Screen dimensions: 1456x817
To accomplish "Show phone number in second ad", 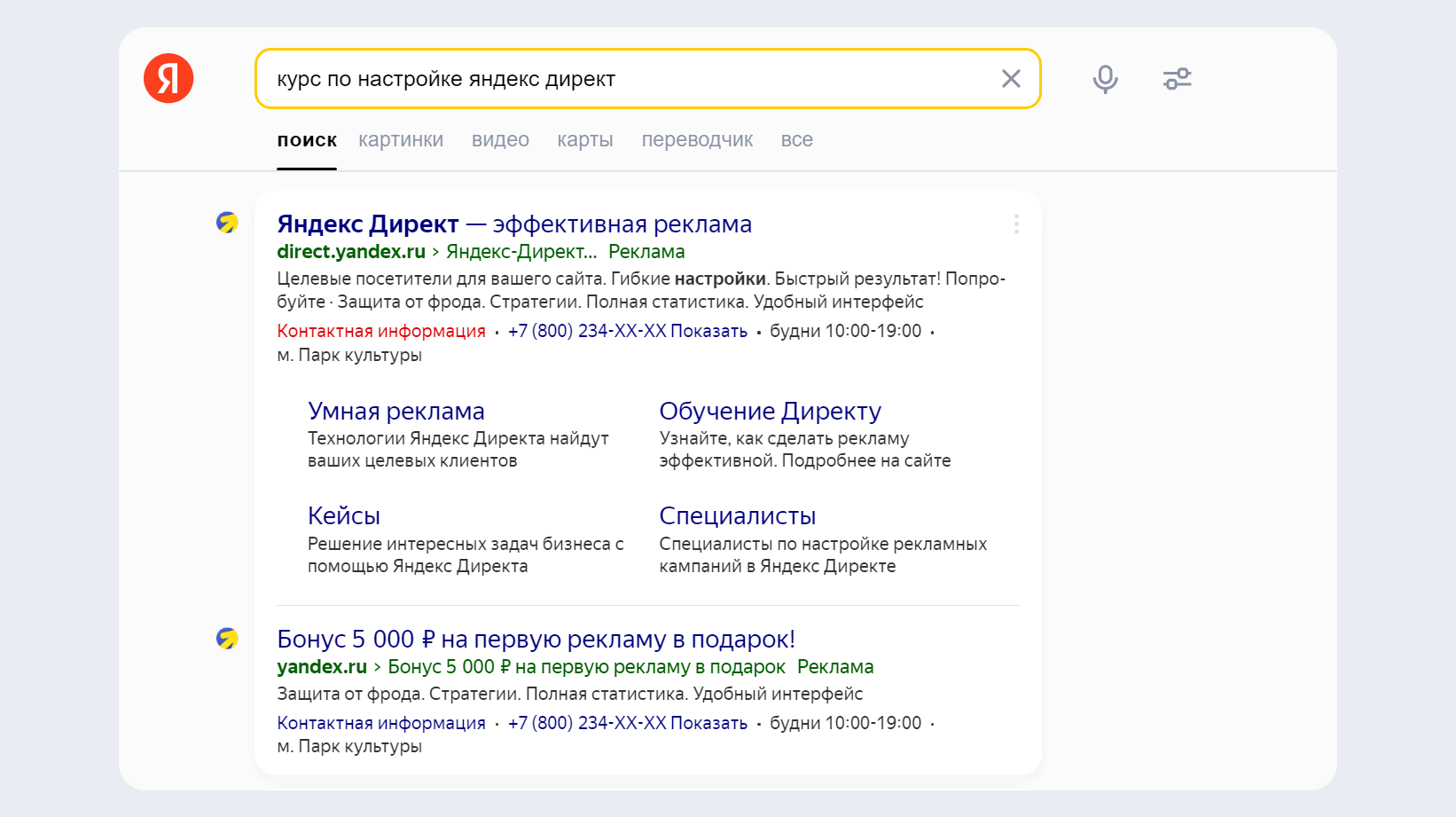I will tap(628, 723).
